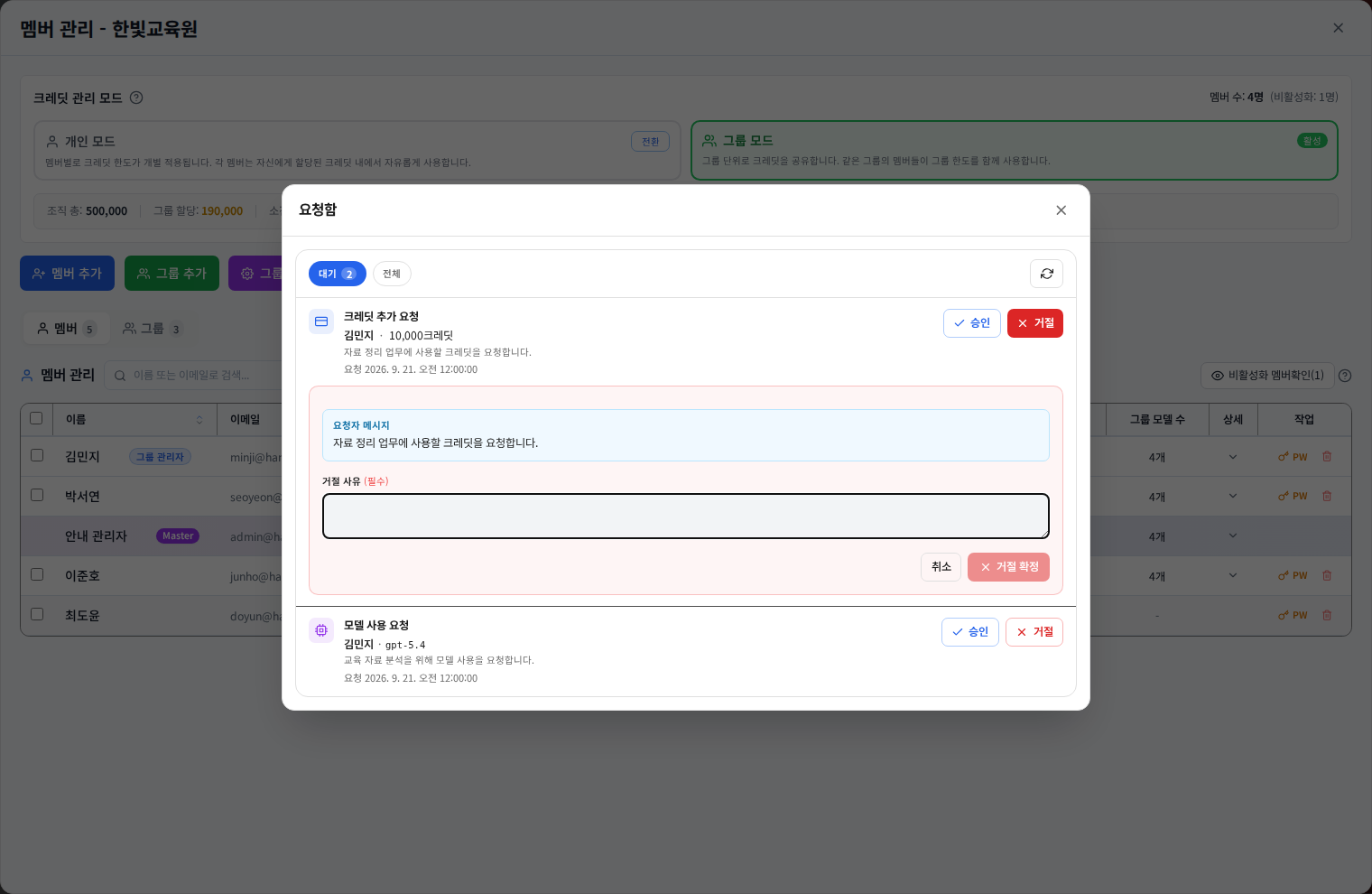Screen dimensions: 1372x894
Task: Confirm rejection with 거절 확정
Action: pos(1008,567)
